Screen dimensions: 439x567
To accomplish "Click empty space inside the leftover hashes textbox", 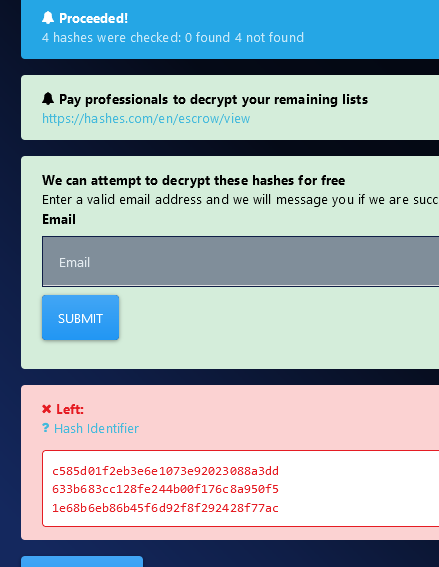I will coord(358,488).
